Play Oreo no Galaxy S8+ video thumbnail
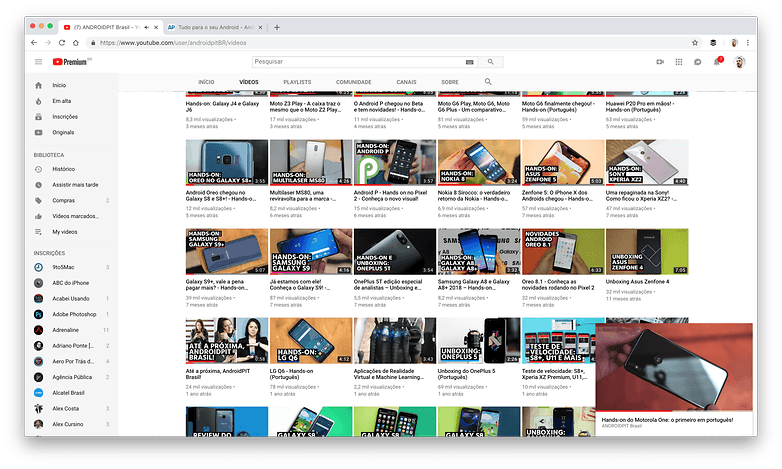The height and width of the screenshot is (469, 782). [x=227, y=163]
